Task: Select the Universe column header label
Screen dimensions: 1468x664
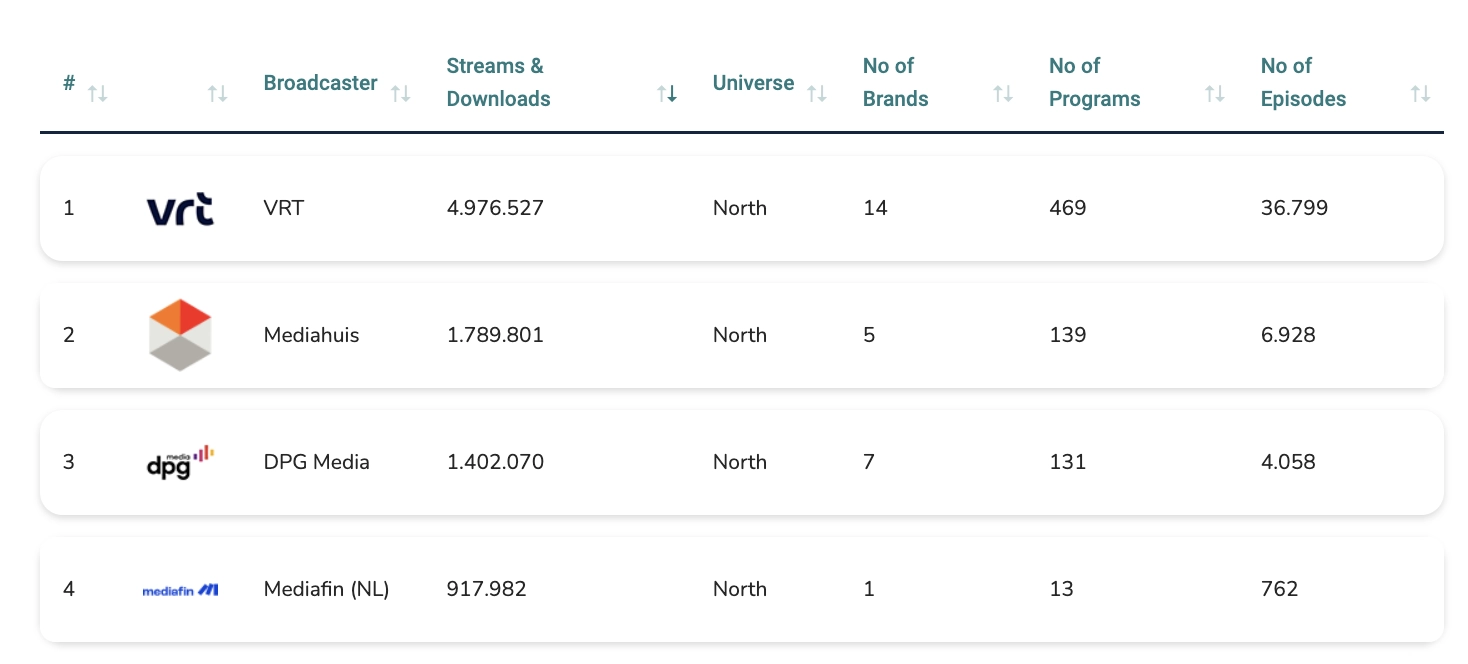Action: pos(753,83)
